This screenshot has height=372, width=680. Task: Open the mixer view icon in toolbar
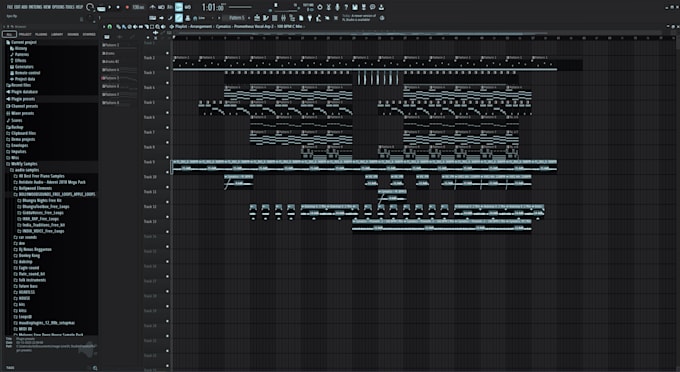[283, 18]
